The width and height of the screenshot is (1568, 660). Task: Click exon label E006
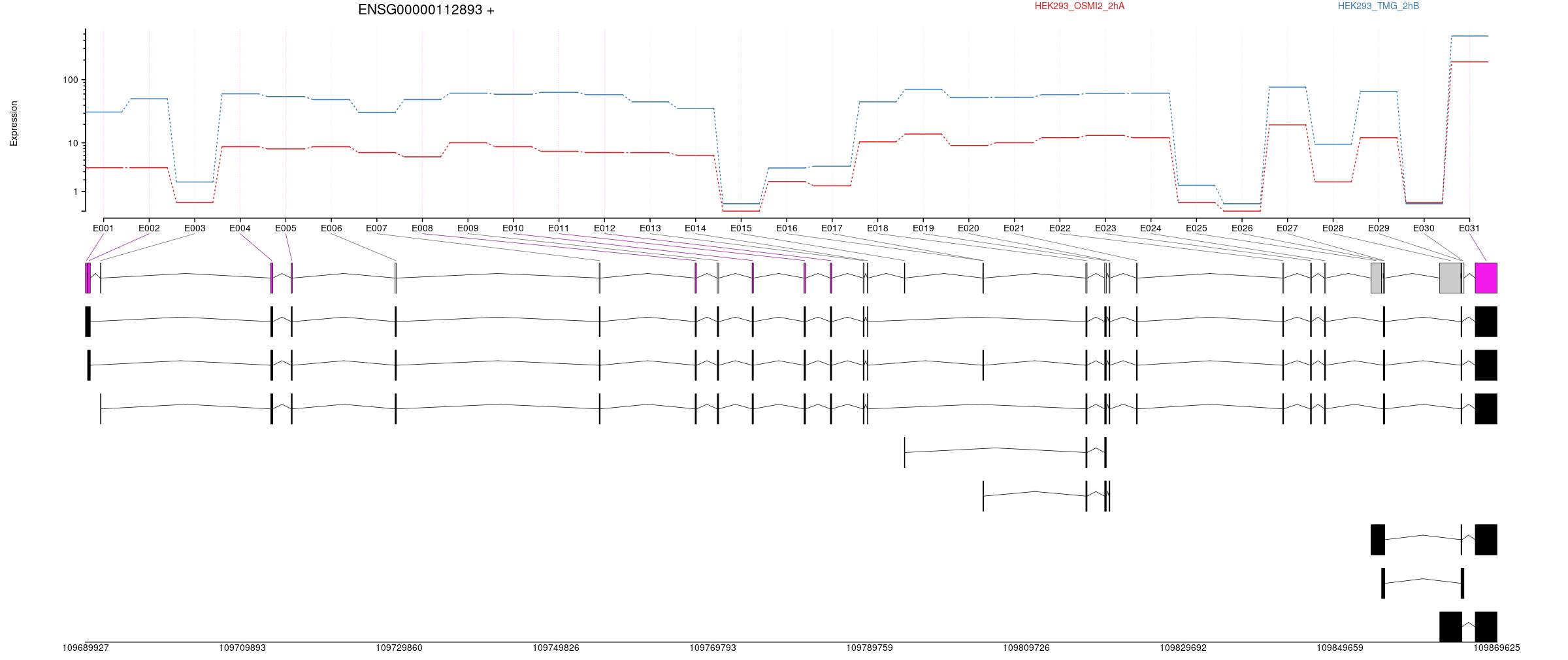331,228
